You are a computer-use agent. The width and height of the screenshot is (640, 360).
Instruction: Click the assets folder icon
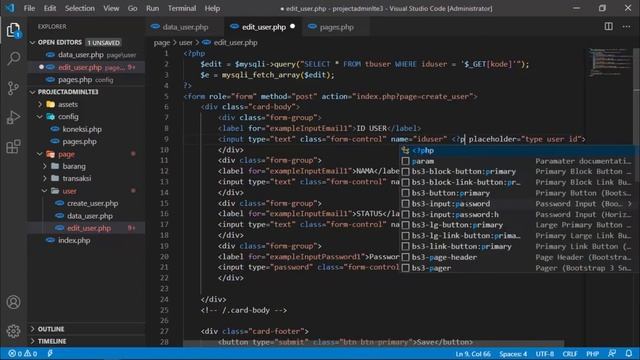[x=51, y=104]
